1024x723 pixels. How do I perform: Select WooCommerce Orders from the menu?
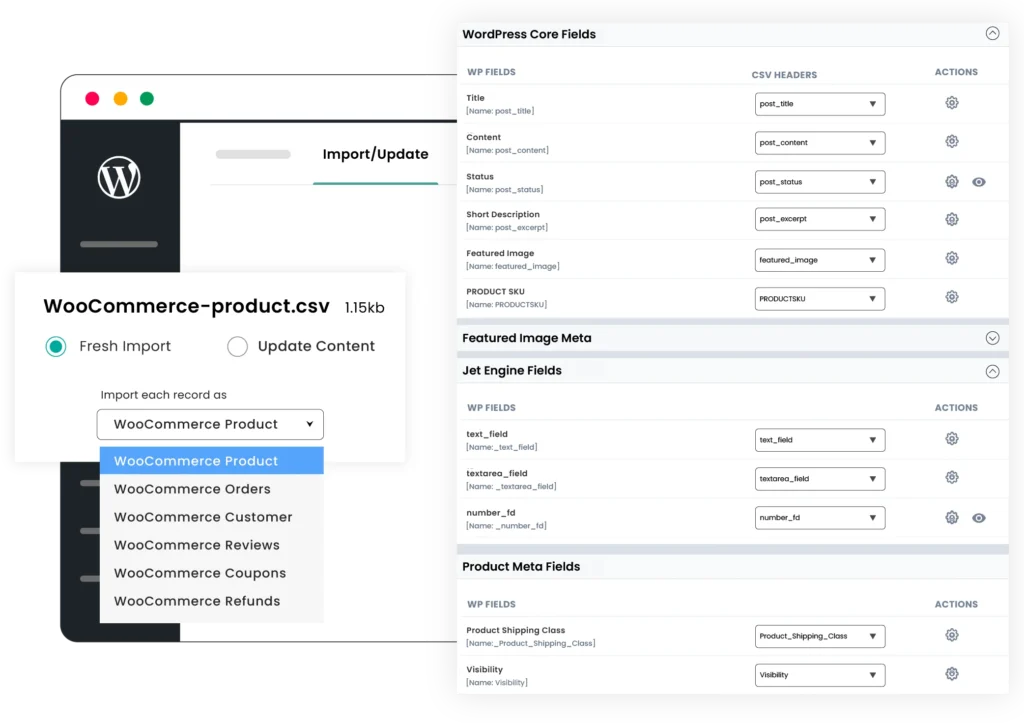(x=193, y=489)
